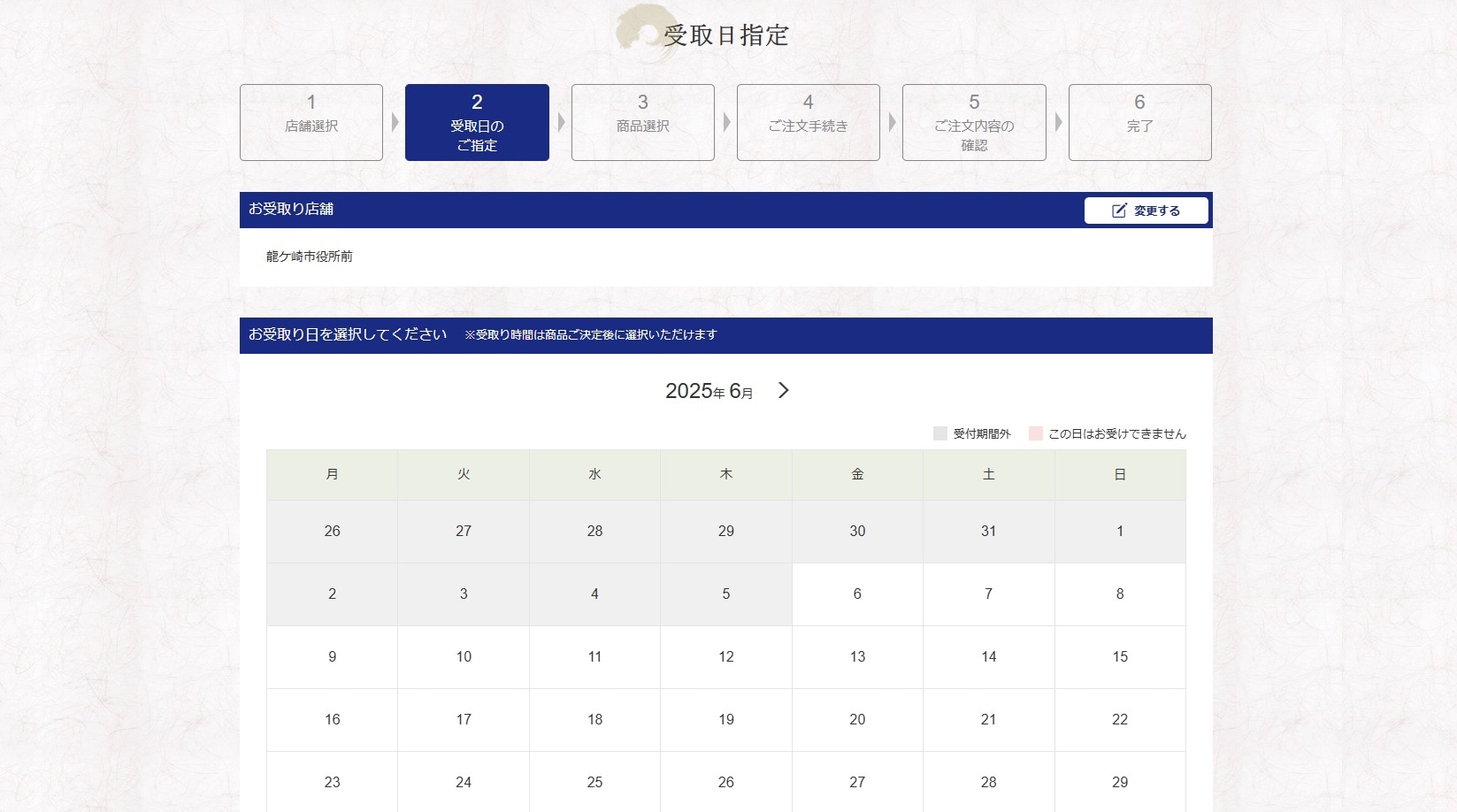This screenshot has height=812, width=1457.
Task: Click the 変更する button to change the store
Action: click(x=1146, y=211)
